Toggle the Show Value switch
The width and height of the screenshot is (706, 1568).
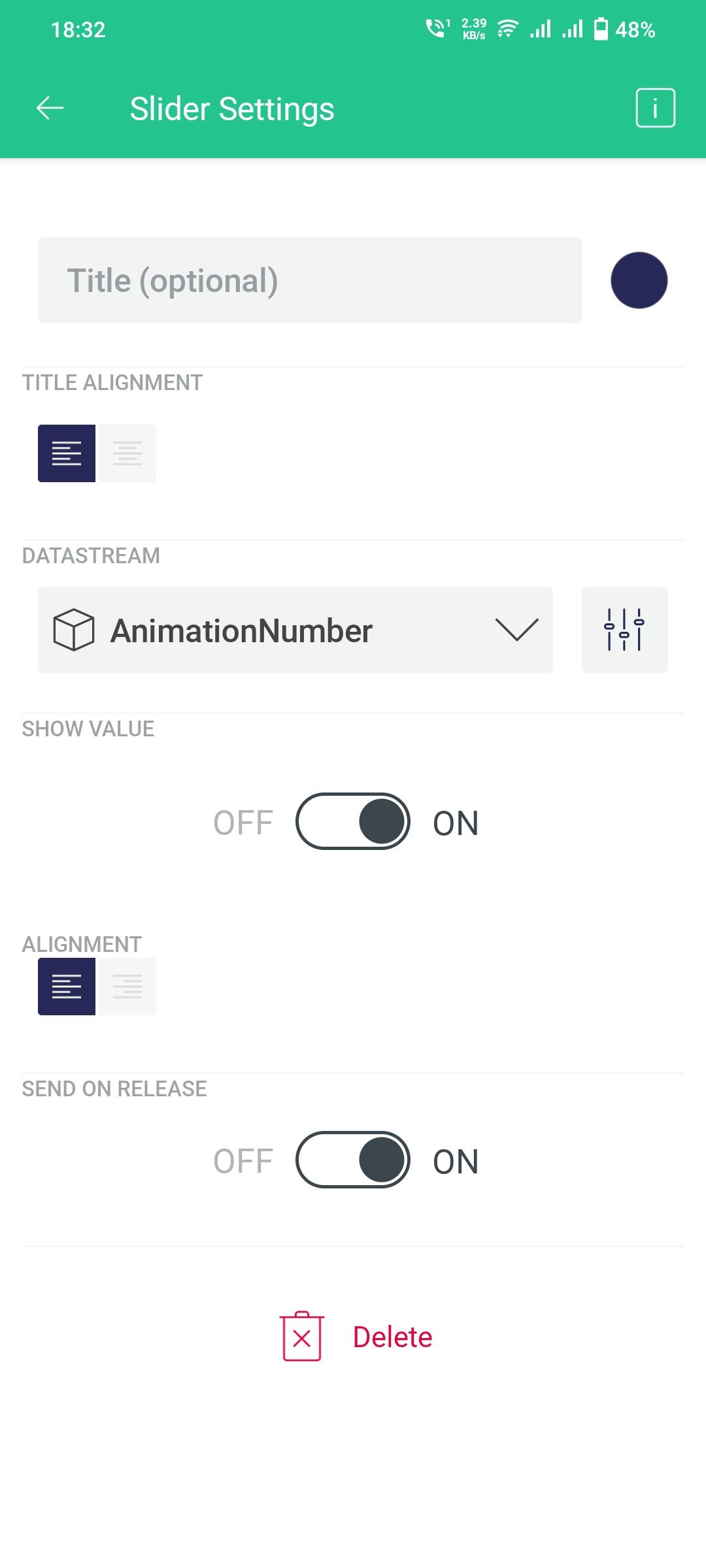point(353,821)
